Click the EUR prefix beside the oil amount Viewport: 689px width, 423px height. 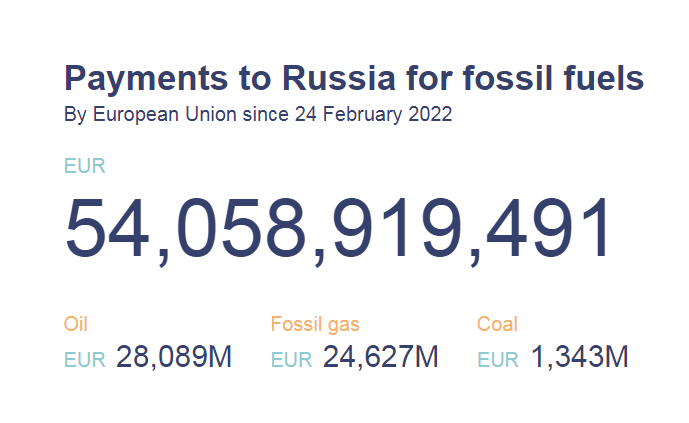point(85,360)
